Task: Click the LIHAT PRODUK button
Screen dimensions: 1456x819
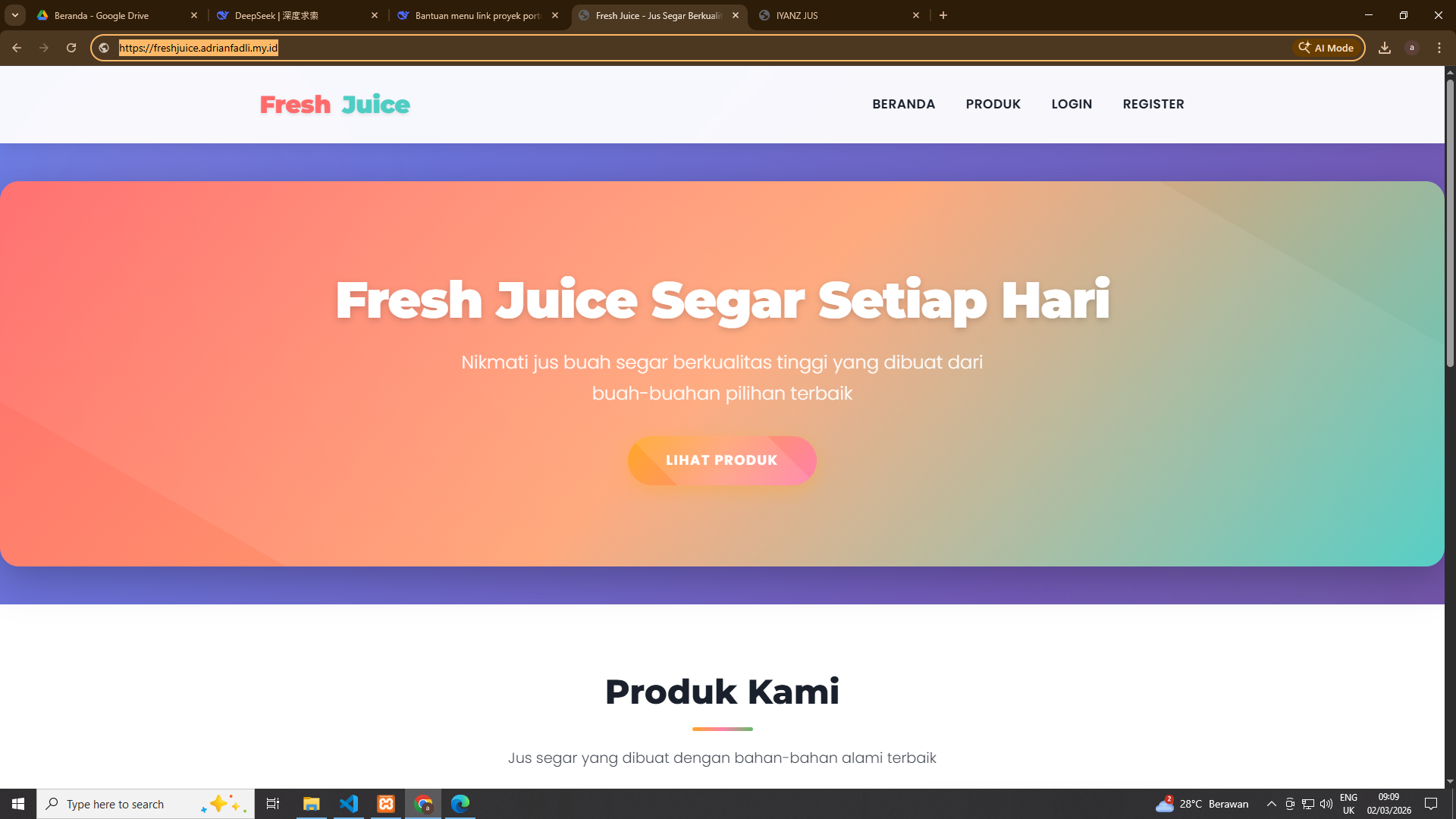Action: [722, 460]
